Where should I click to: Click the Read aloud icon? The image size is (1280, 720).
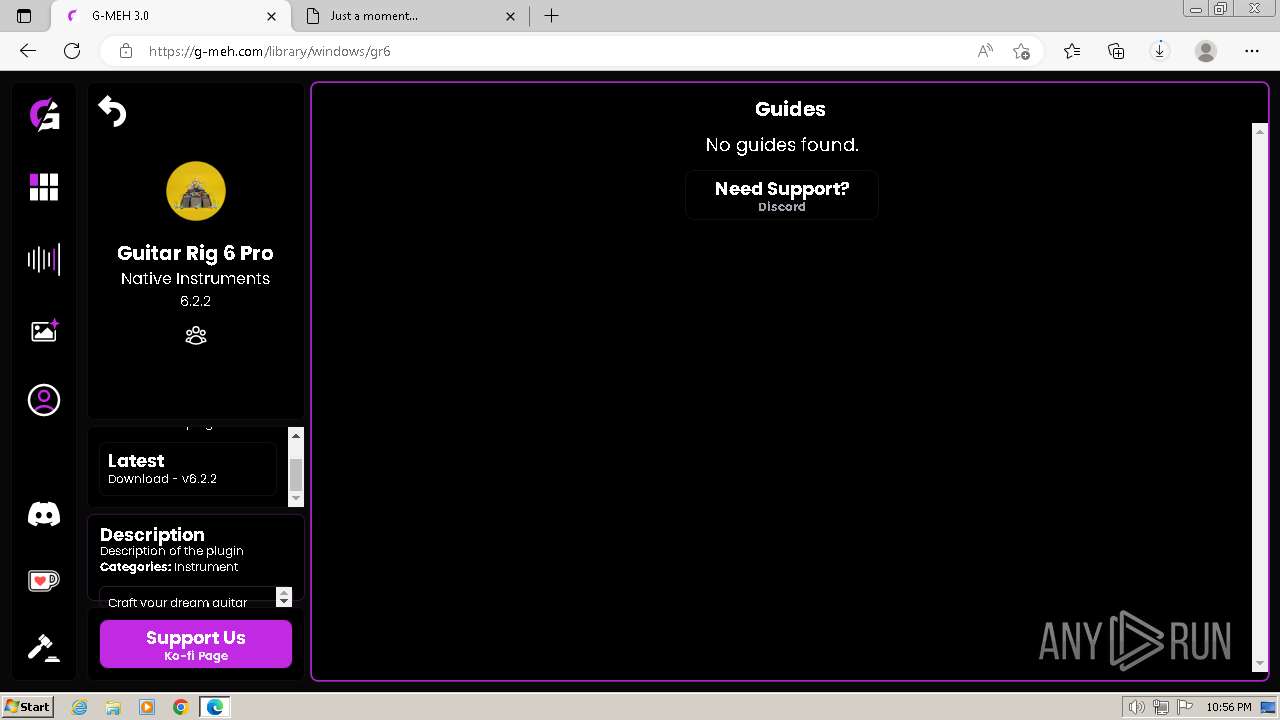(x=985, y=51)
